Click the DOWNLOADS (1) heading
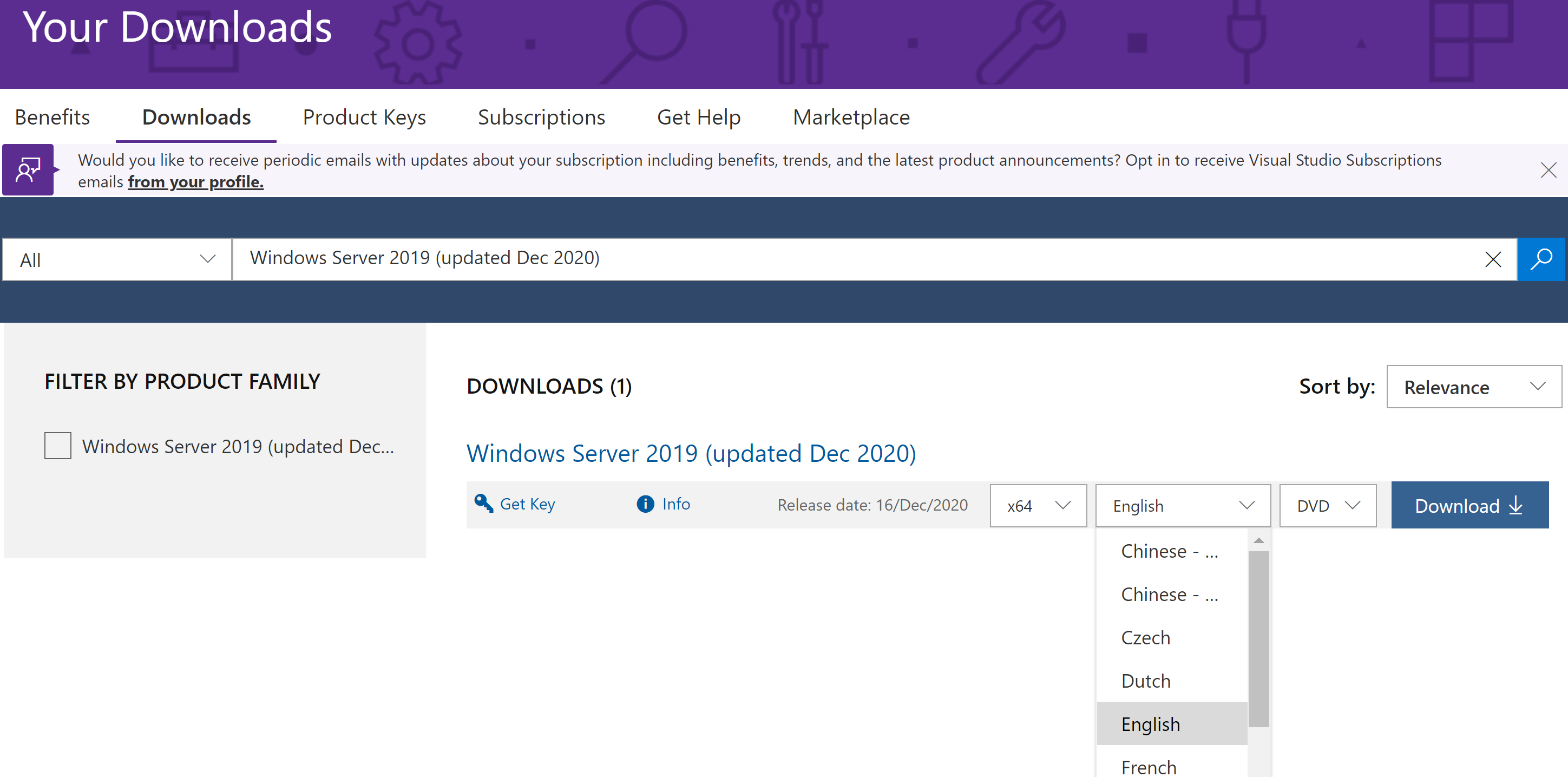This screenshot has height=777, width=1568. 549,387
